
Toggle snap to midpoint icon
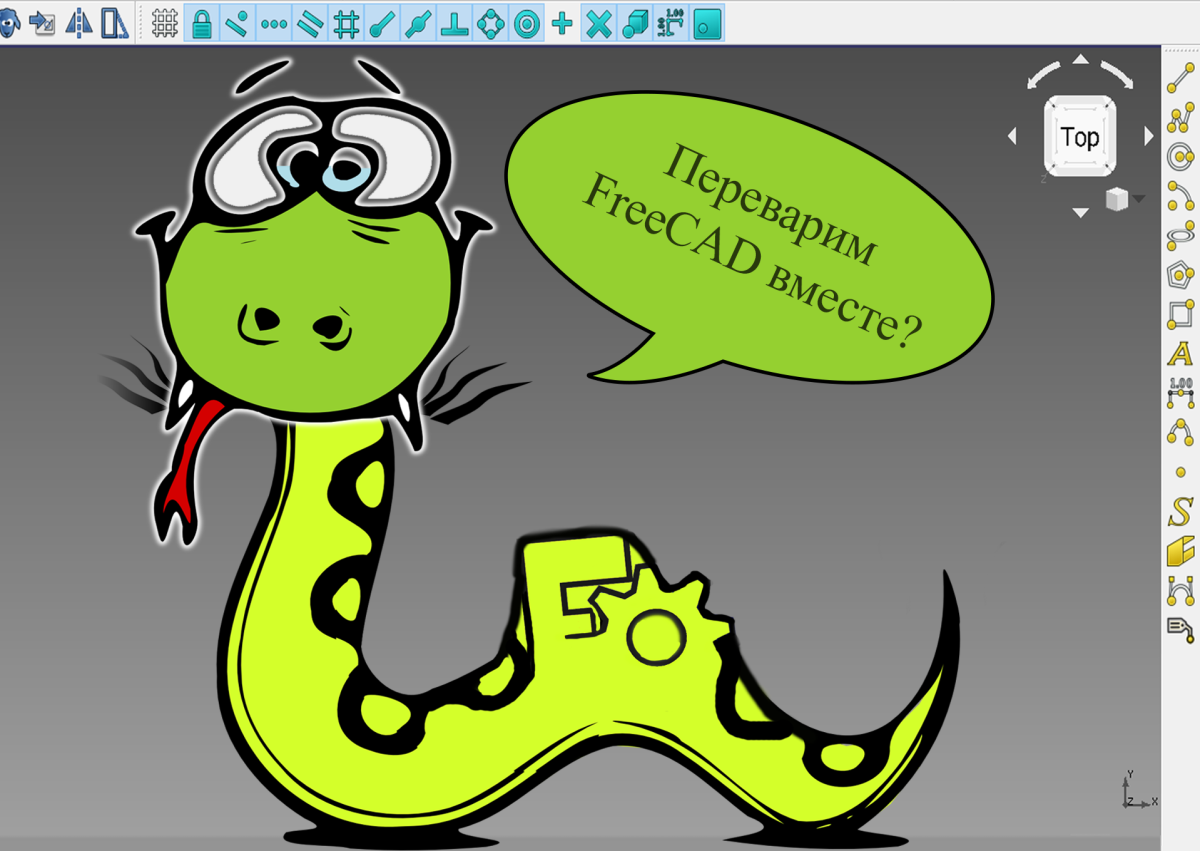pyautogui.click(x=237, y=22)
